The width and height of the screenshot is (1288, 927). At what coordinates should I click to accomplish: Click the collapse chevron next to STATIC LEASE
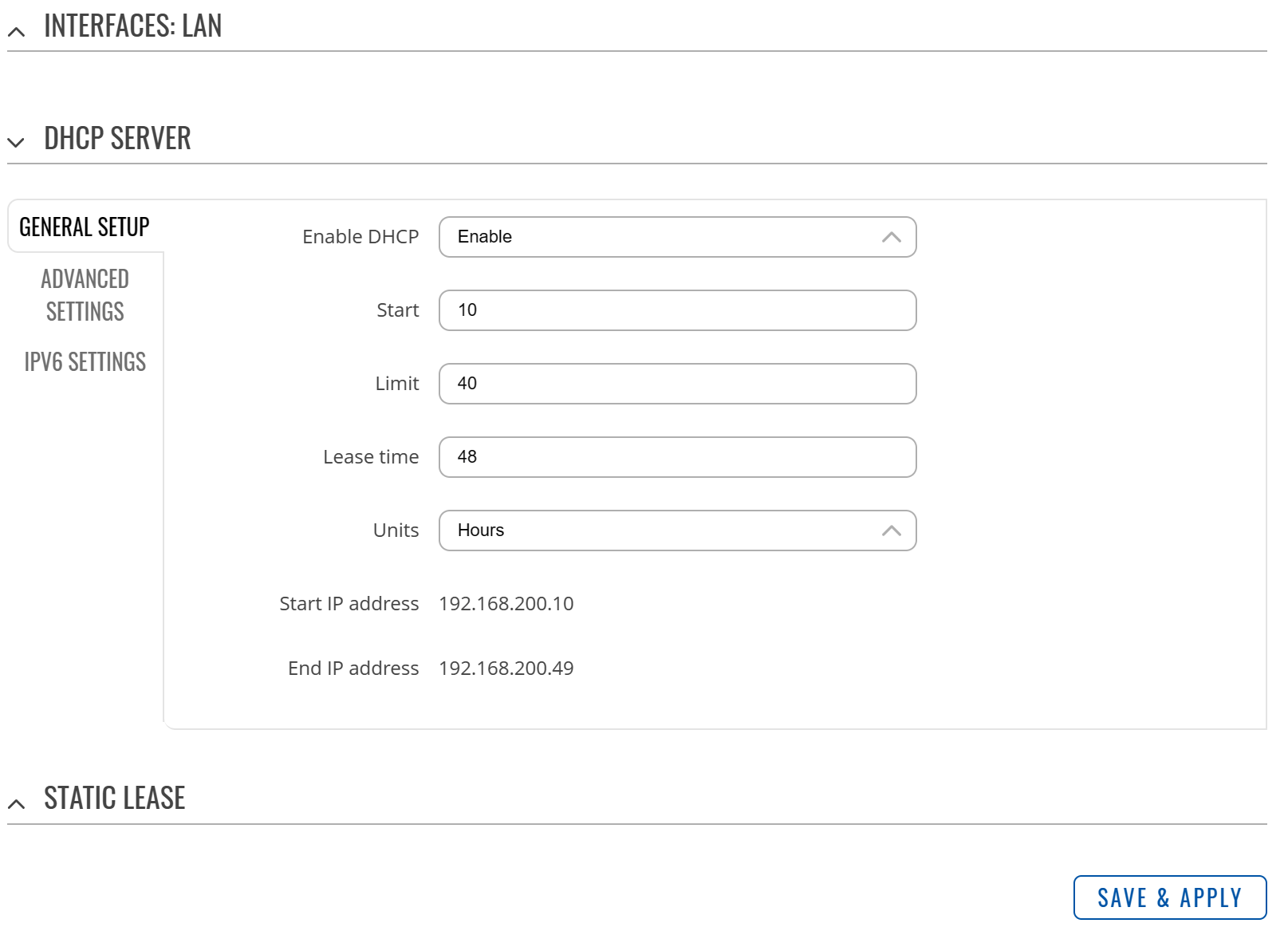point(16,802)
